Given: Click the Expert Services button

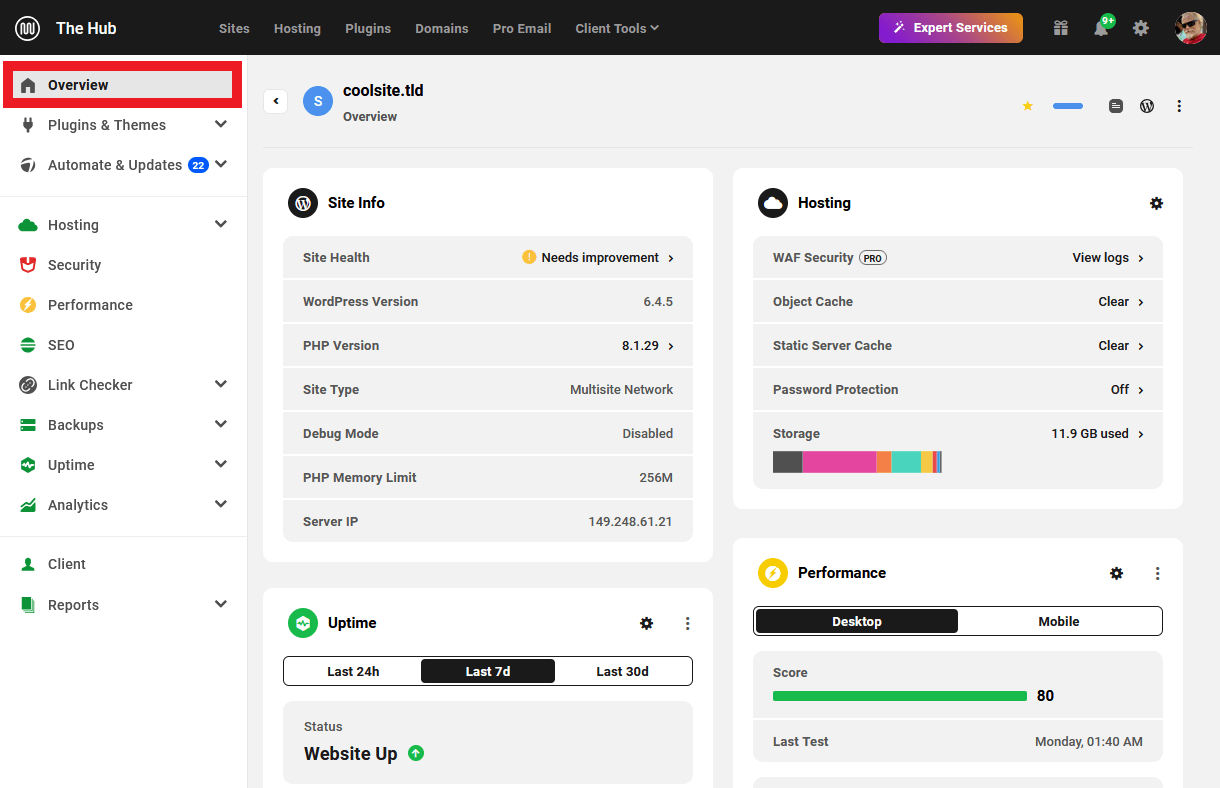Looking at the screenshot, I should (950, 28).
